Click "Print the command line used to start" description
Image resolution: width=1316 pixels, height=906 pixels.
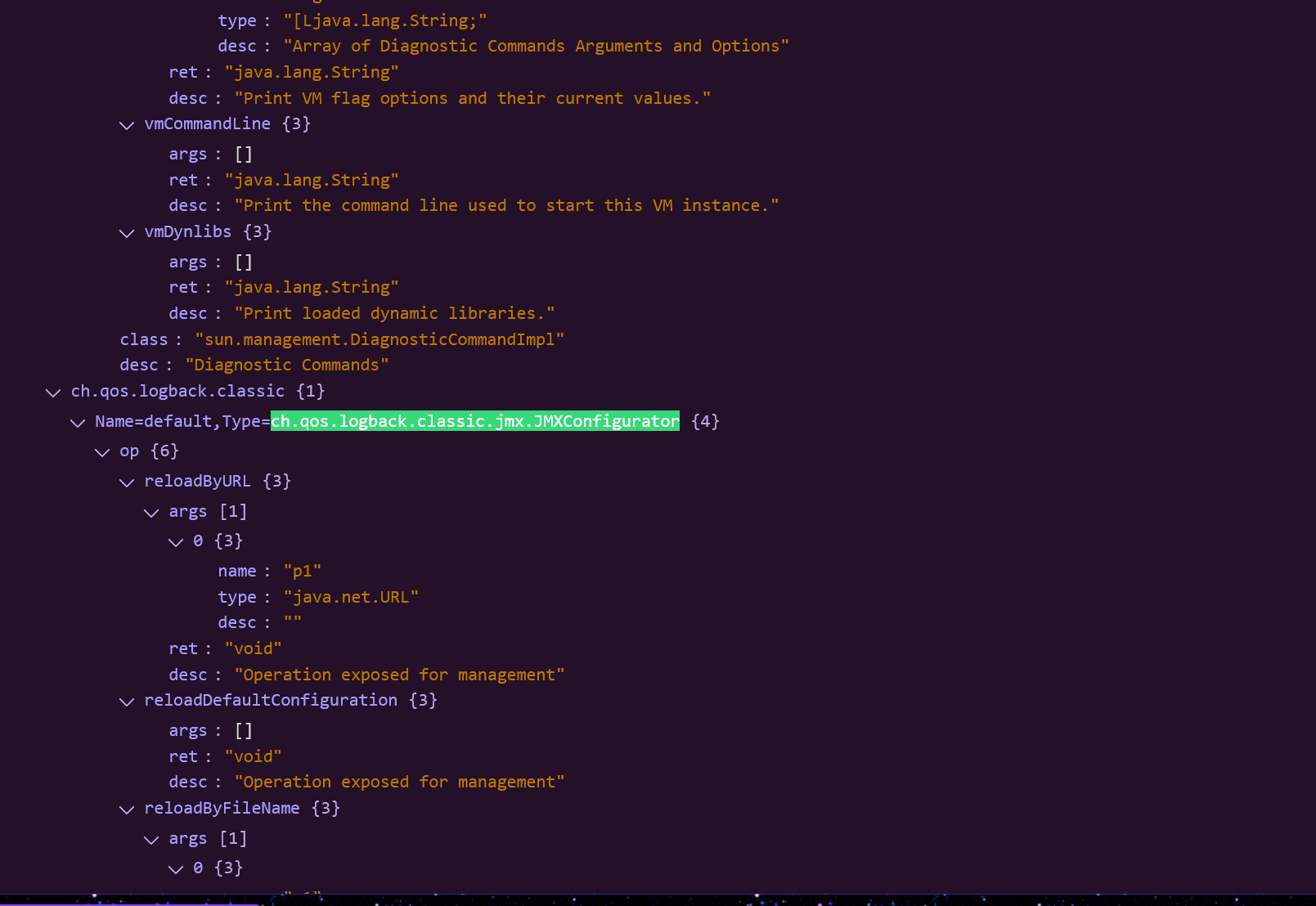click(506, 205)
